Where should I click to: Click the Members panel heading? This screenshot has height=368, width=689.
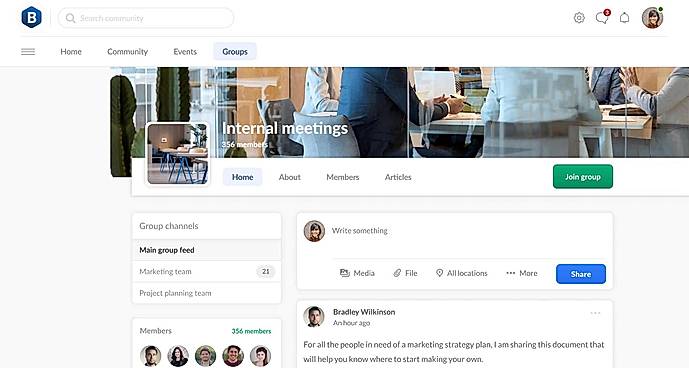click(156, 331)
